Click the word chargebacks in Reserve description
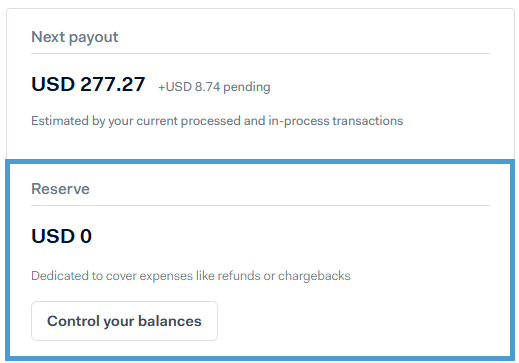Screen dimensions: 519x363 314,276
